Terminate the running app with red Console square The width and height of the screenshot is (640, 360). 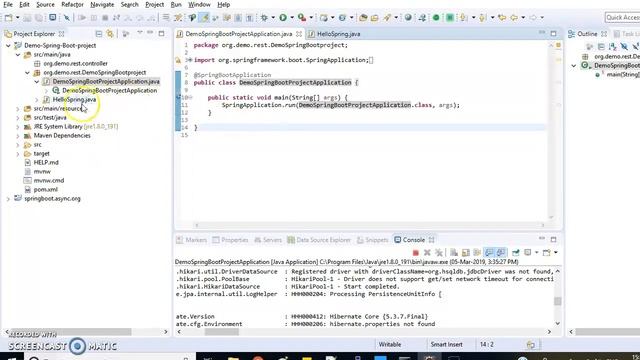click(x=416, y=253)
